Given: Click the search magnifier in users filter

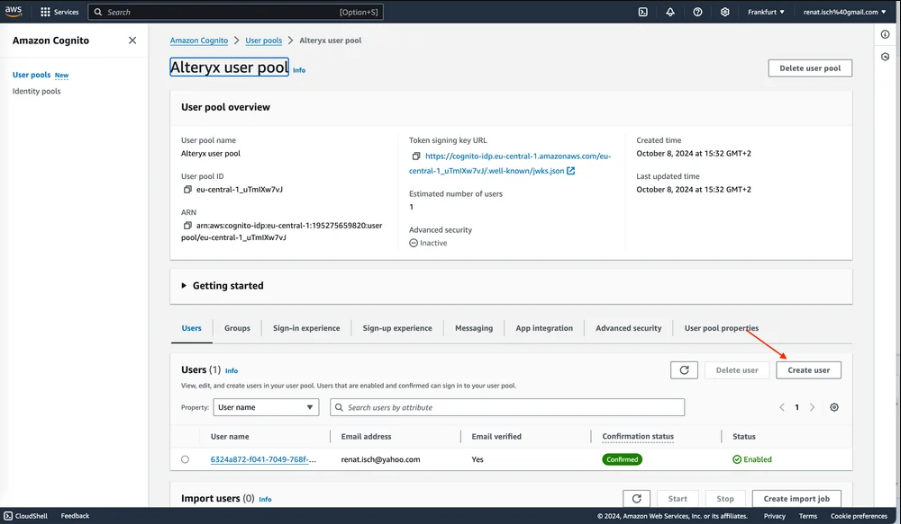Looking at the screenshot, I should click(339, 407).
